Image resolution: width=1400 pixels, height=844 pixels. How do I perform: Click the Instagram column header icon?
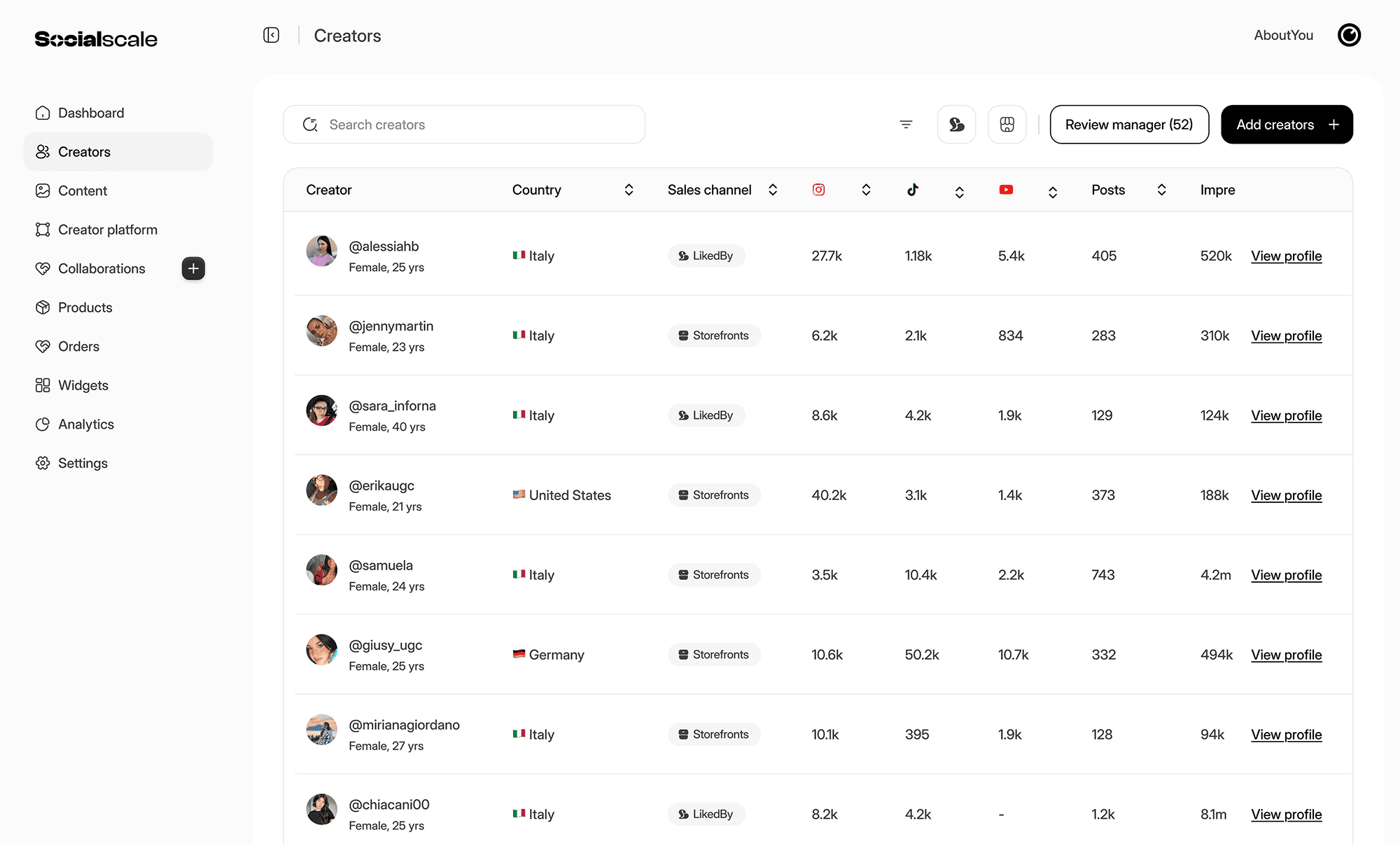point(818,190)
